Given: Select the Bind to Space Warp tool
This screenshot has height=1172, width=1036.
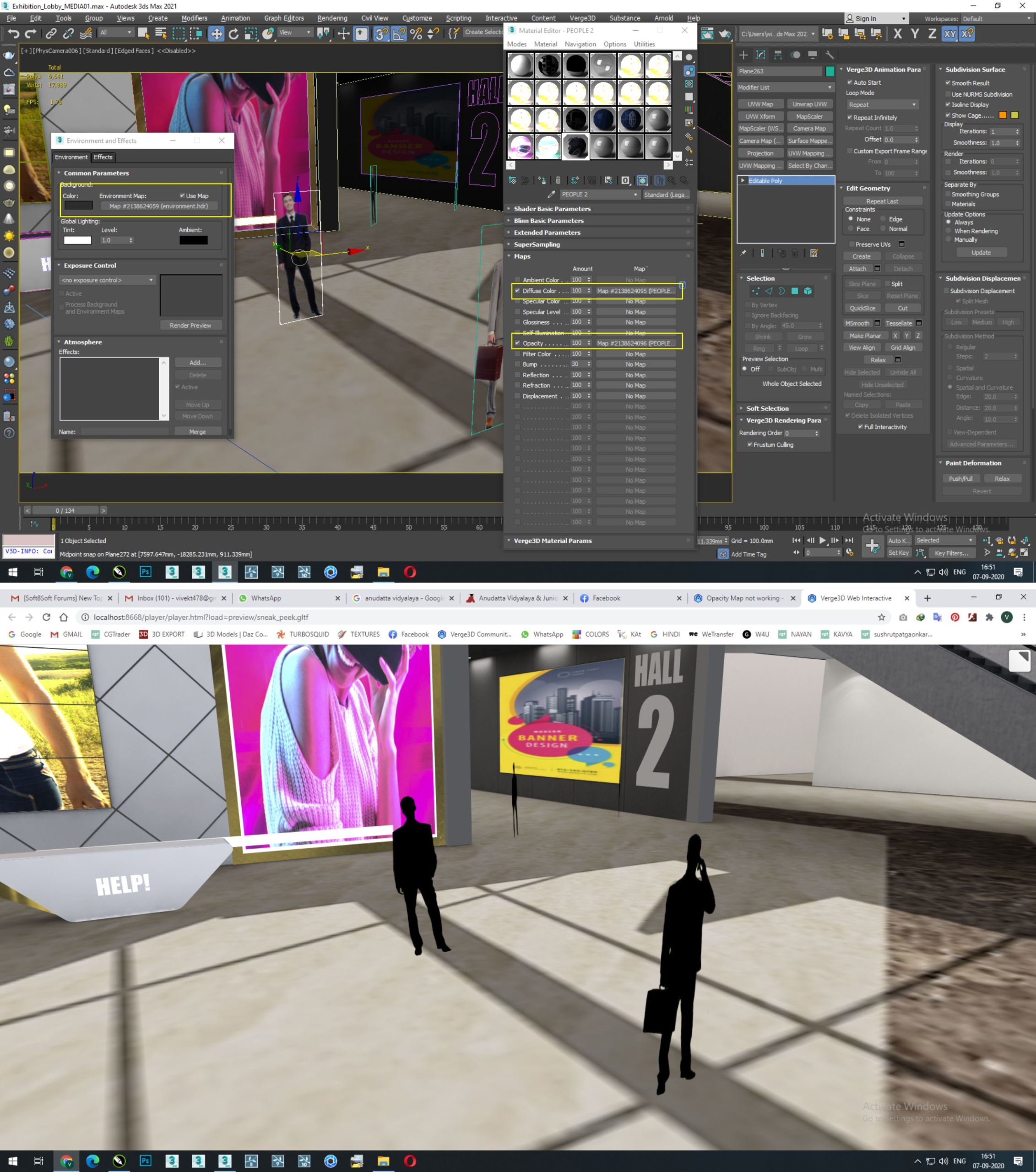Looking at the screenshot, I should (x=86, y=33).
